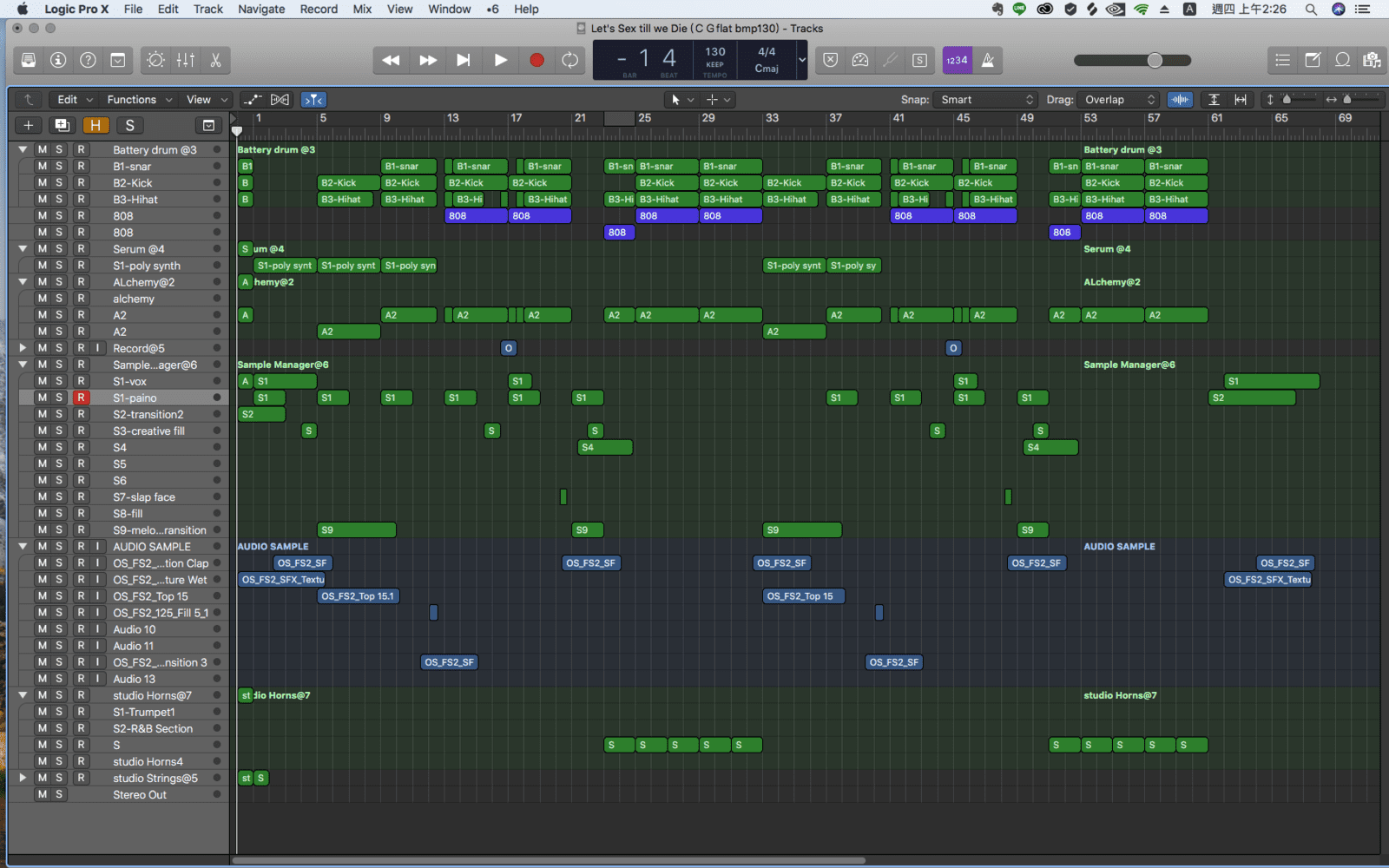The height and width of the screenshot is (868, 1389).
Task: Click the 4/4 time signature display
Action: 767,52
